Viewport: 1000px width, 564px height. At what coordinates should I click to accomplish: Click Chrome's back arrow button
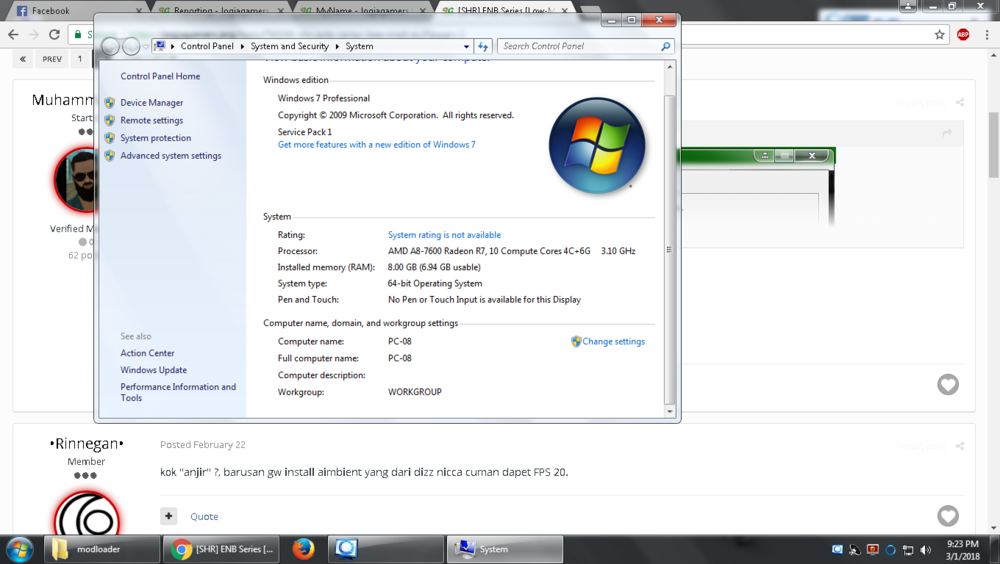pyautogui.click(x=13, y=34)
